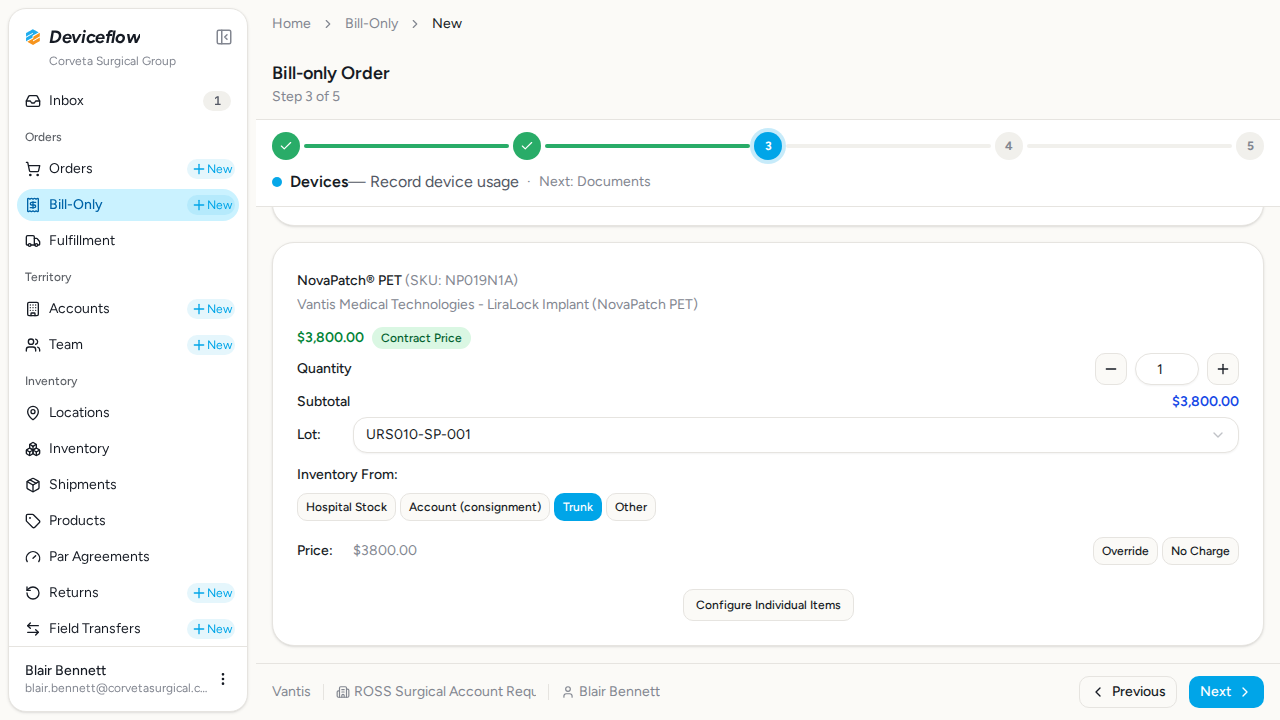Click the Par Agreements document icon
This screenshot has height=720, width=1280.
[33, 557]
